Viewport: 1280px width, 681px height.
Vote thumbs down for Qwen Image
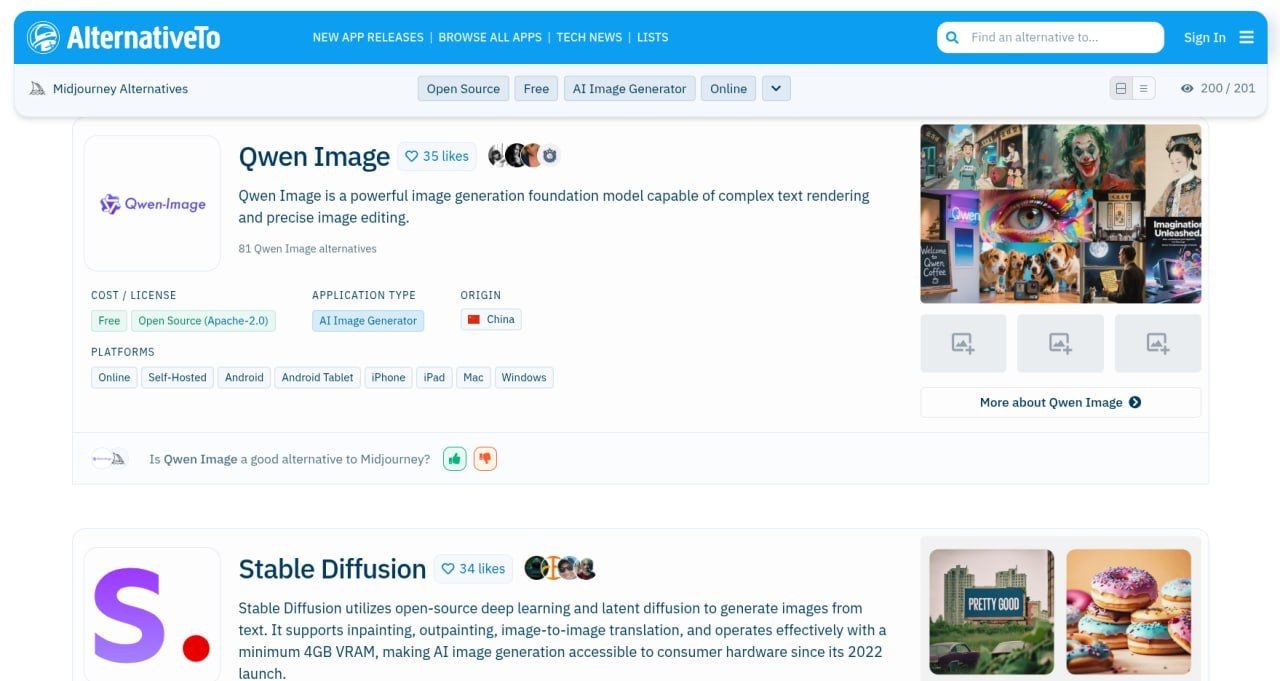tap(485, 459)
